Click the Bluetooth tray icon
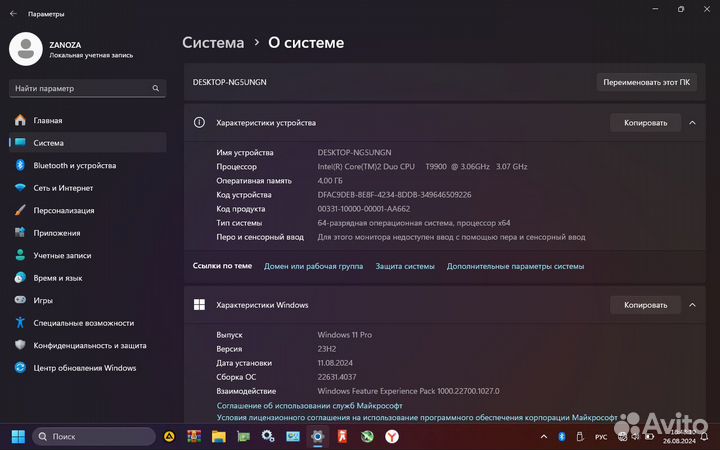Image resolution: width=720 pixels, height=450 pixels. coord(562,437)
